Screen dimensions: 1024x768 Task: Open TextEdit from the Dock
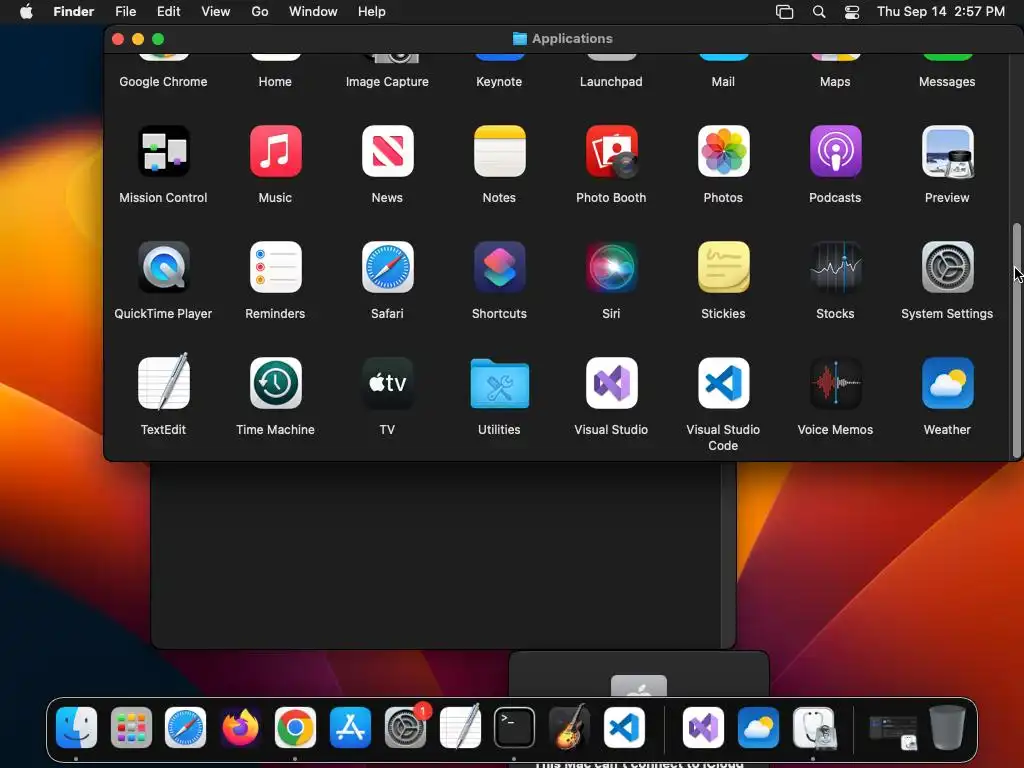click(460, 726)
